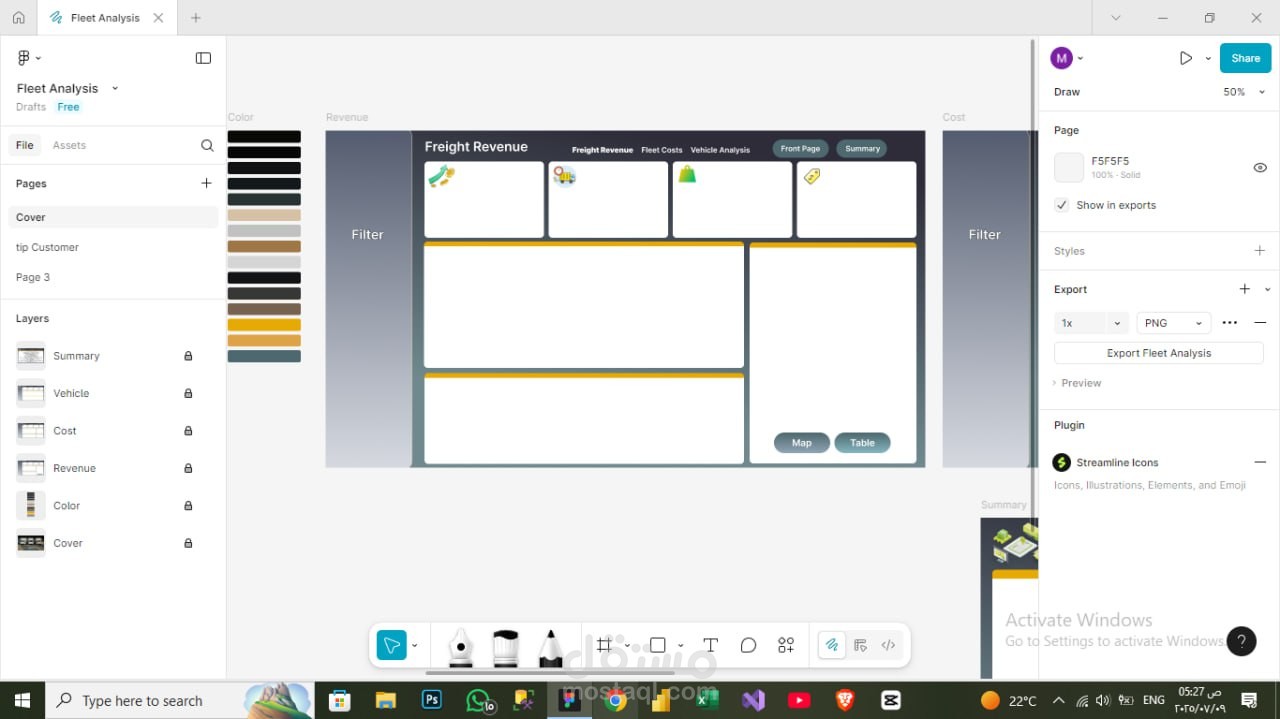
Task: Open the export scale 1x dropdown
Action: coord(1092,323)
